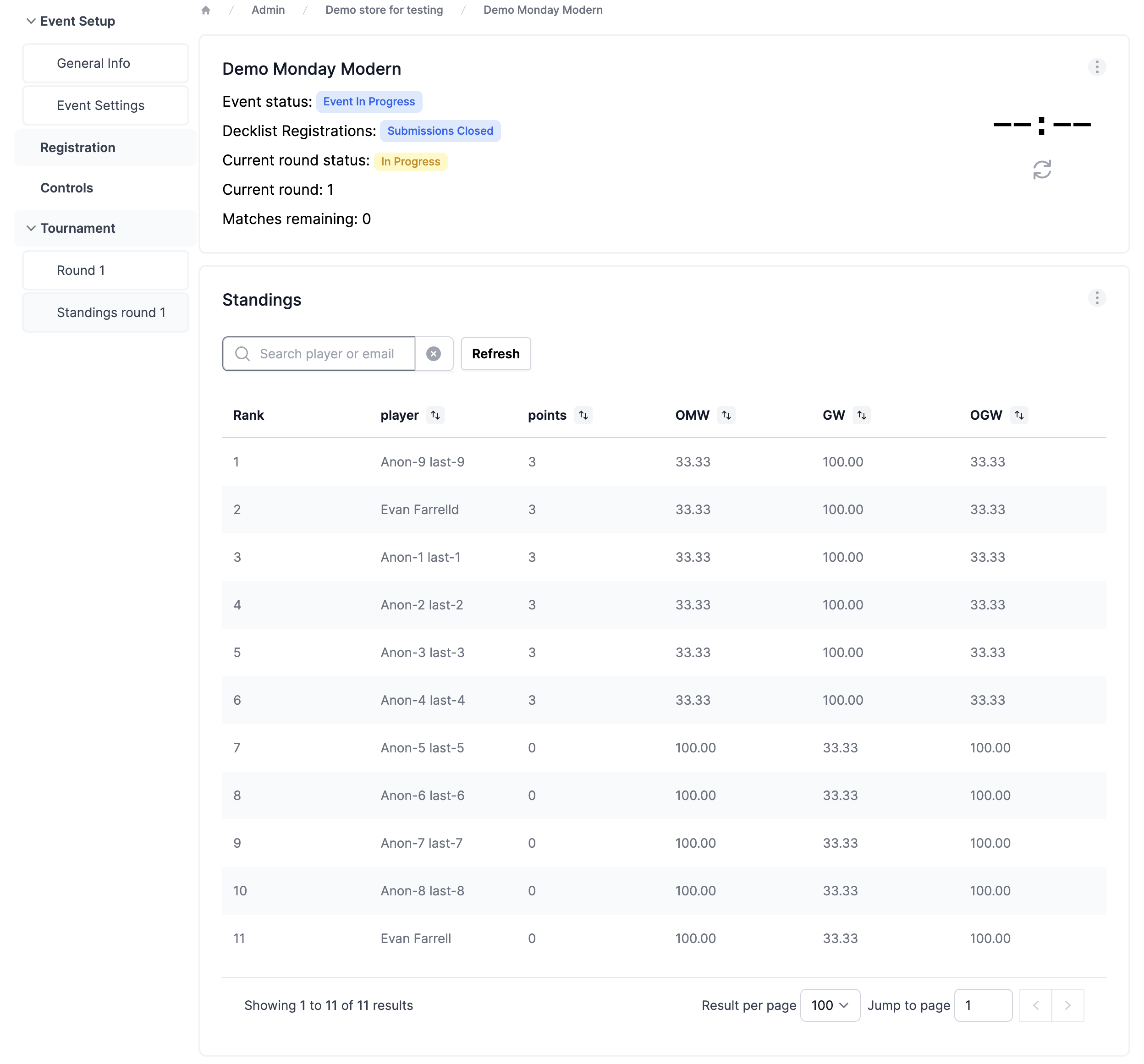The width and height of the screenshot is (1144, 1064).
Task: Open the event card three-dot menu
Action: [1096, 67]
